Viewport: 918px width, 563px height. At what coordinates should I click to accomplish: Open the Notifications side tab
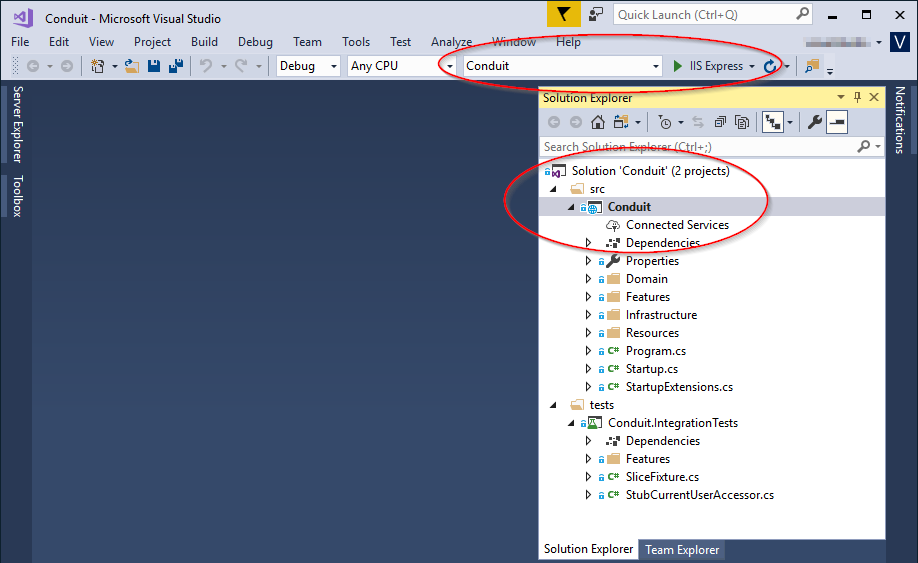(900, 120)
